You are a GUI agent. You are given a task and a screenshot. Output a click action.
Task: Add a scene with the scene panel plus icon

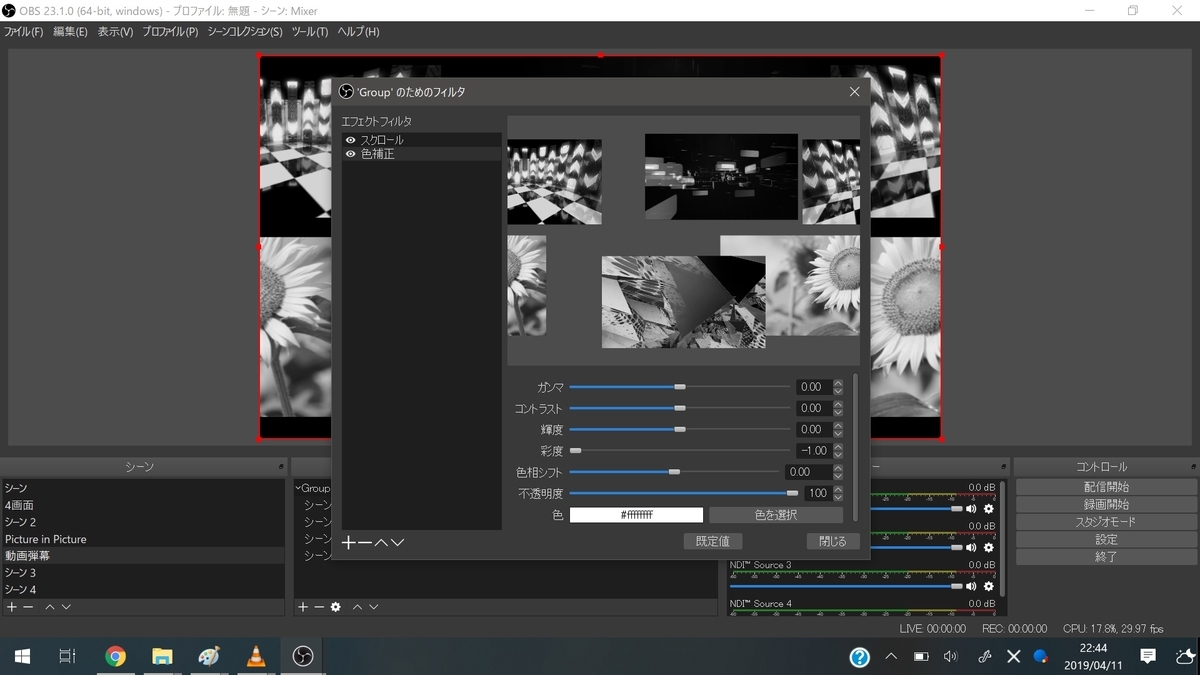[12, 607]
